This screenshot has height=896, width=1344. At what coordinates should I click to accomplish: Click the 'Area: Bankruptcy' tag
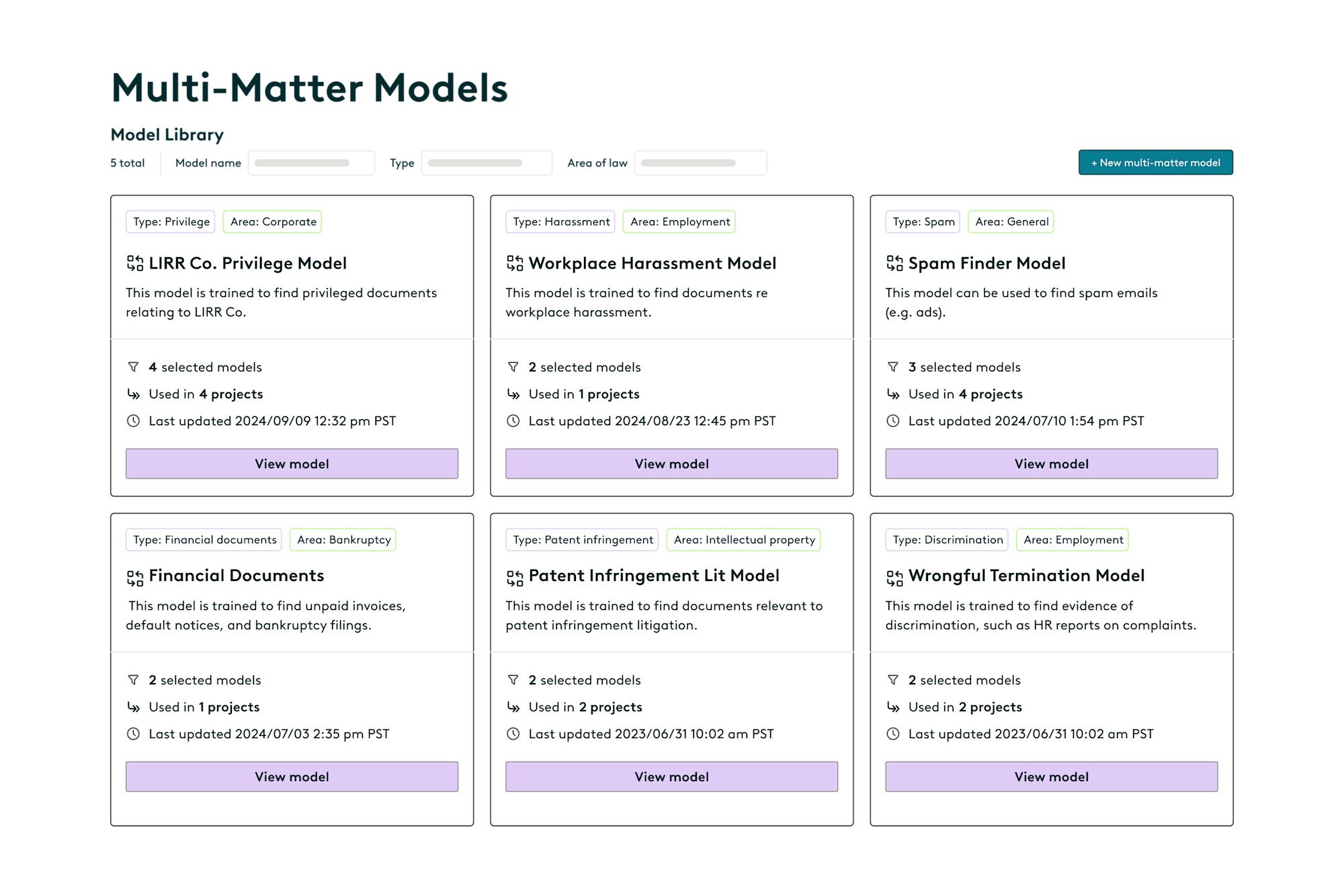click(x=343, y=540)
